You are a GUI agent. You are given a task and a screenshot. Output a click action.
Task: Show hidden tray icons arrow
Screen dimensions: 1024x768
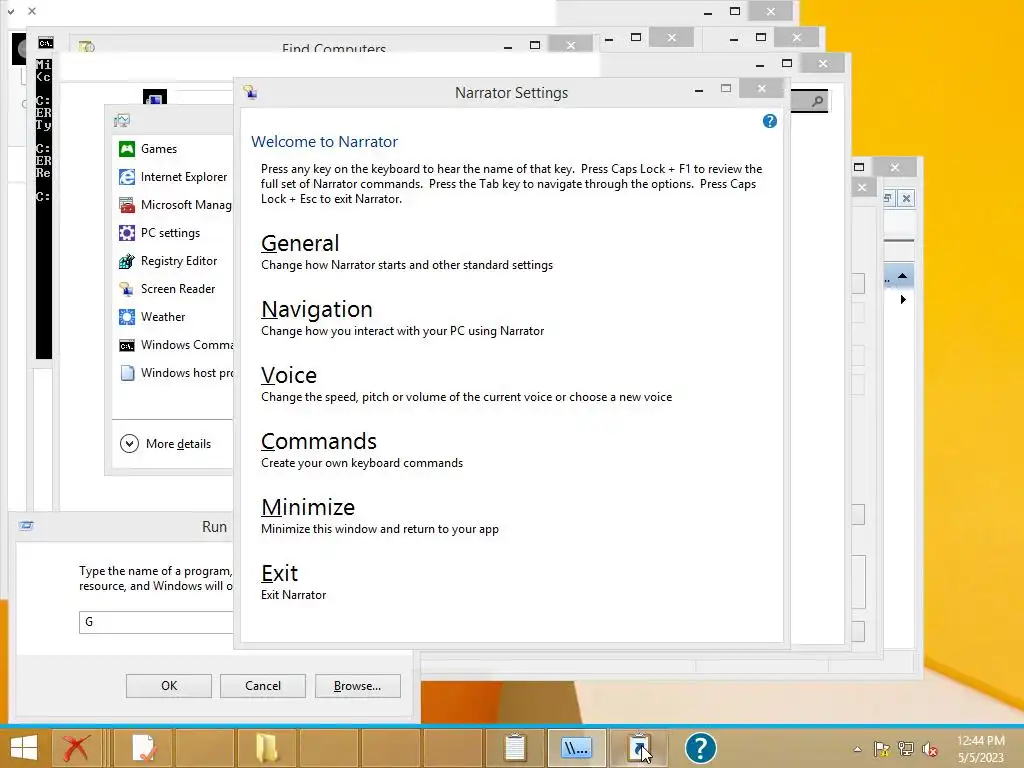pyautogui.click(x=857, y=749)
